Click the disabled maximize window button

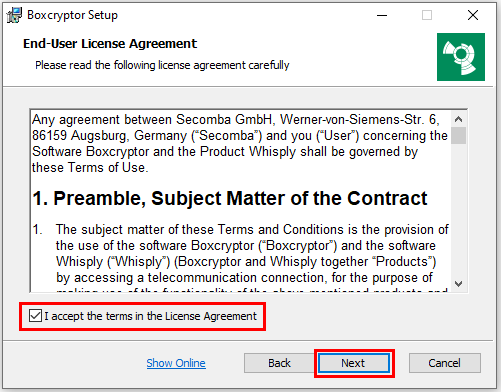[x=427, y=15]
